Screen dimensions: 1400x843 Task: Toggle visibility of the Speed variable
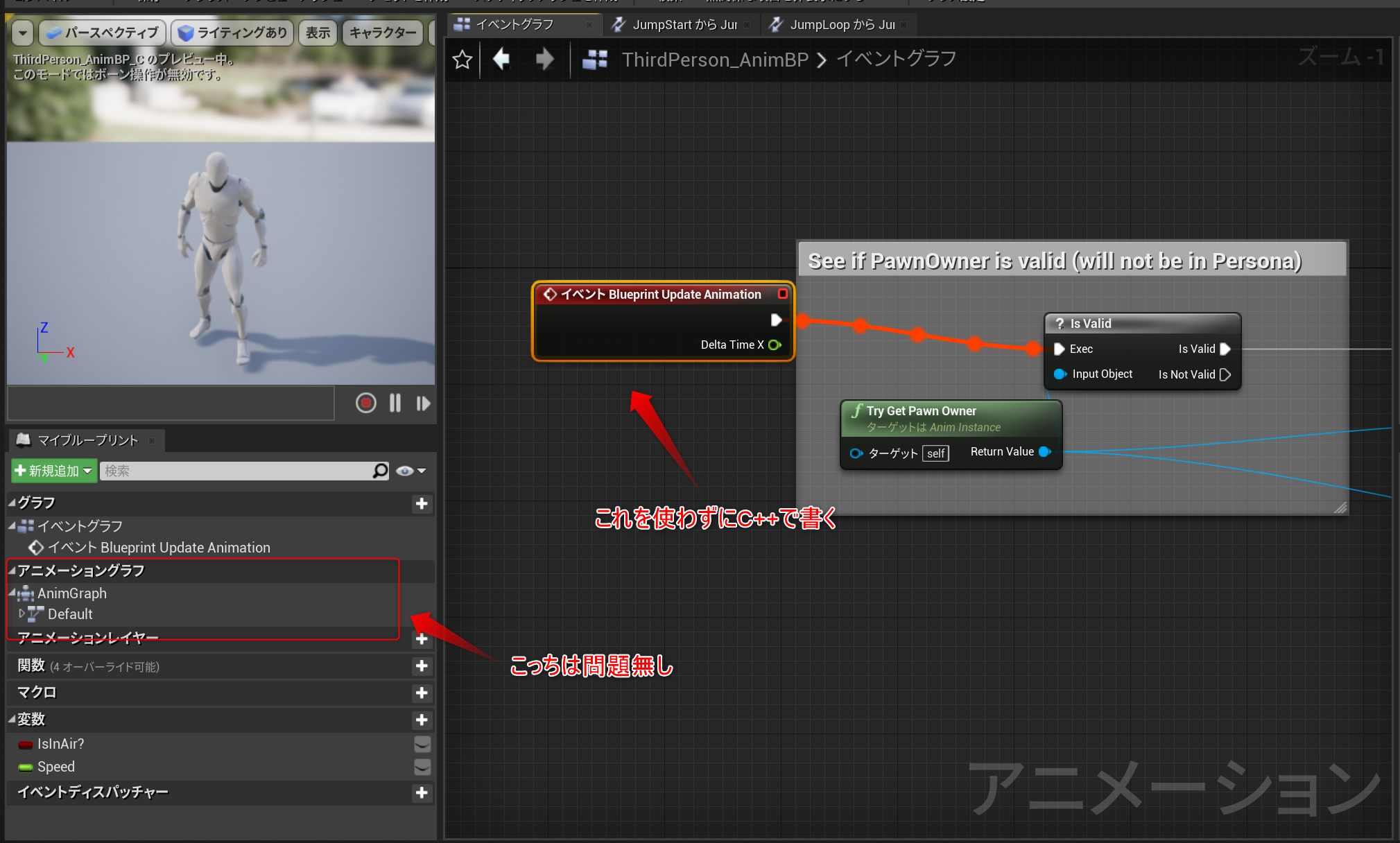[x=422, y=767]
